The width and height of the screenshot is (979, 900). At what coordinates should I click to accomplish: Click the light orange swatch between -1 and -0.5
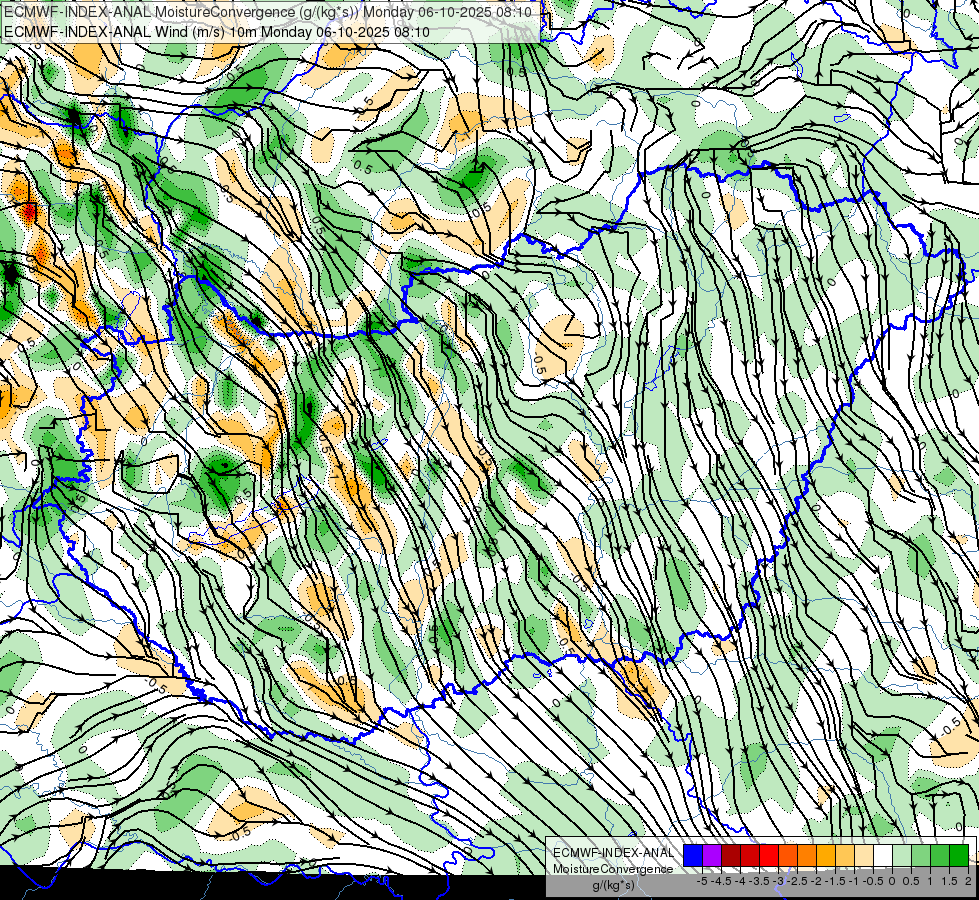845,856
